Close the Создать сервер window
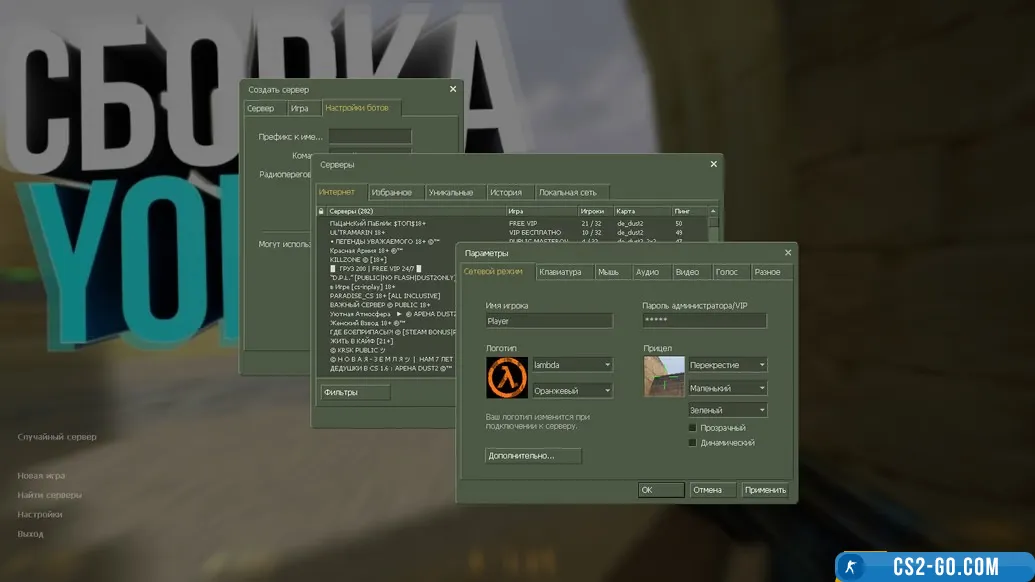The image size is (1035, 582). pos(453,89)
